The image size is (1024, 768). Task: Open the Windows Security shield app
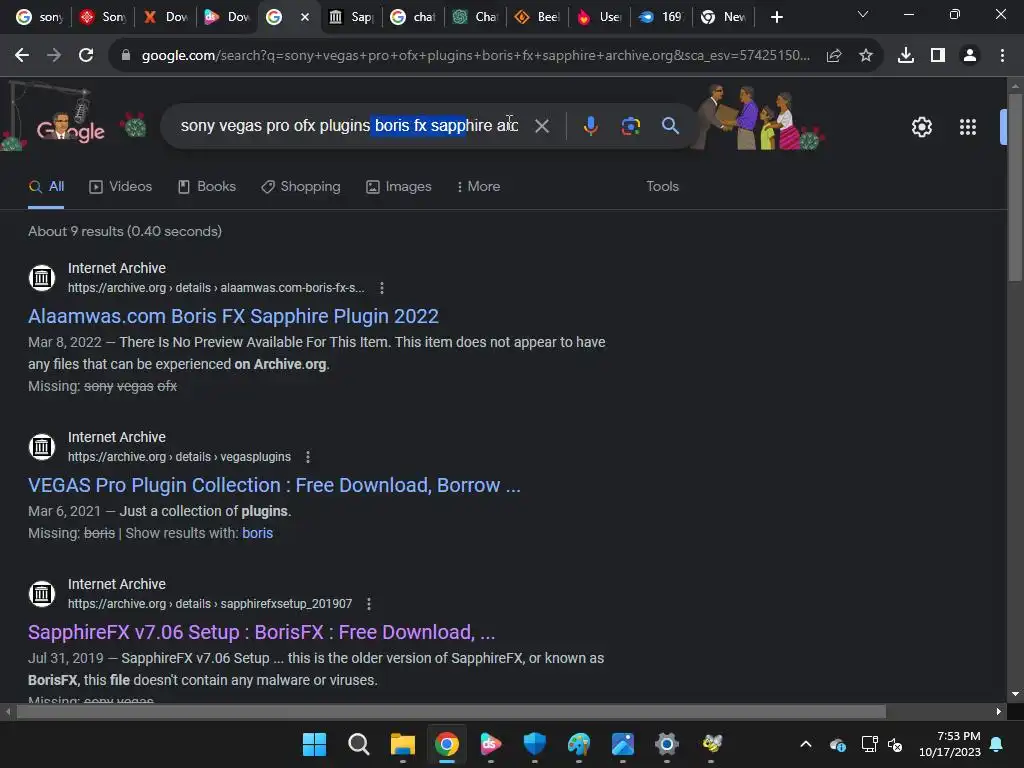tap(534, 744)
